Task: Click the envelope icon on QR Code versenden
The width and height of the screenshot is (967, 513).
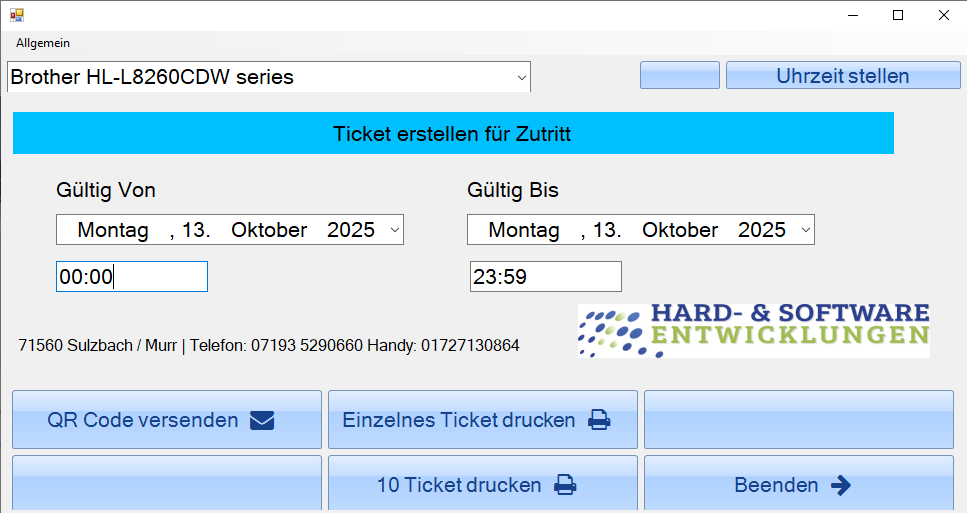Action: (x=262, y=420)
